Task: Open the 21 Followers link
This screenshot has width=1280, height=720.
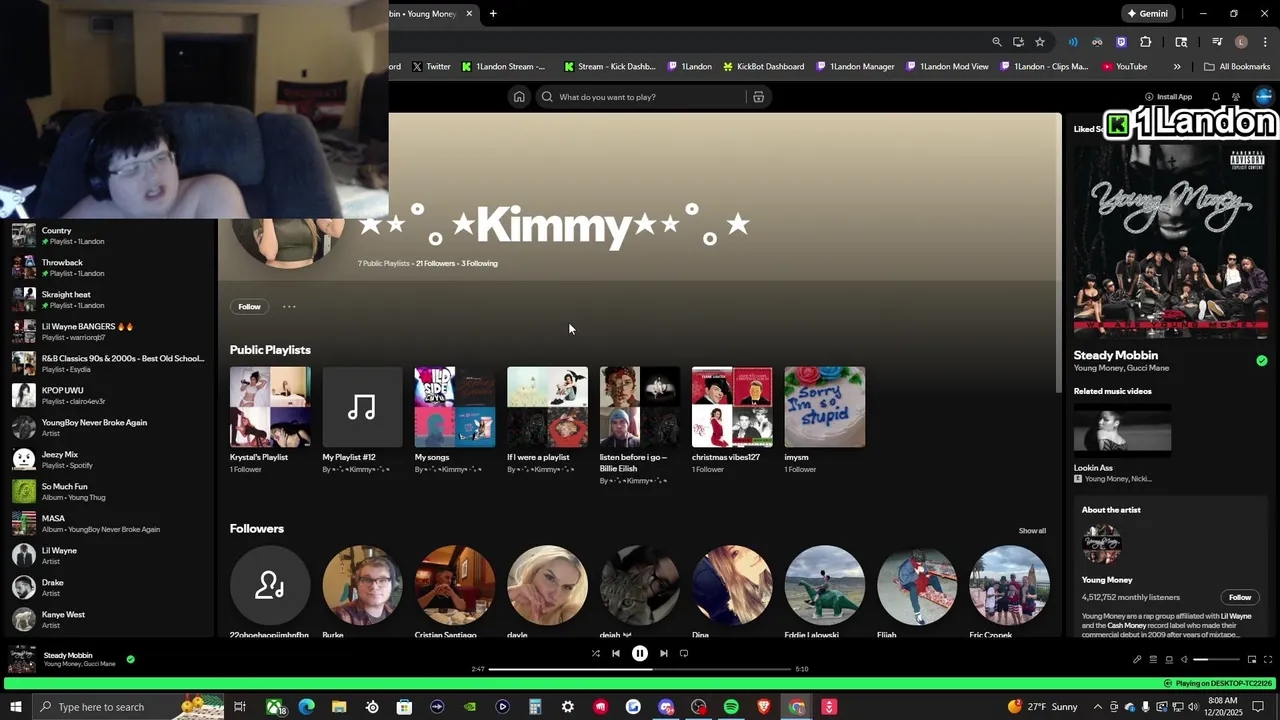Action: pyautogui.click(x=435, y=263)
